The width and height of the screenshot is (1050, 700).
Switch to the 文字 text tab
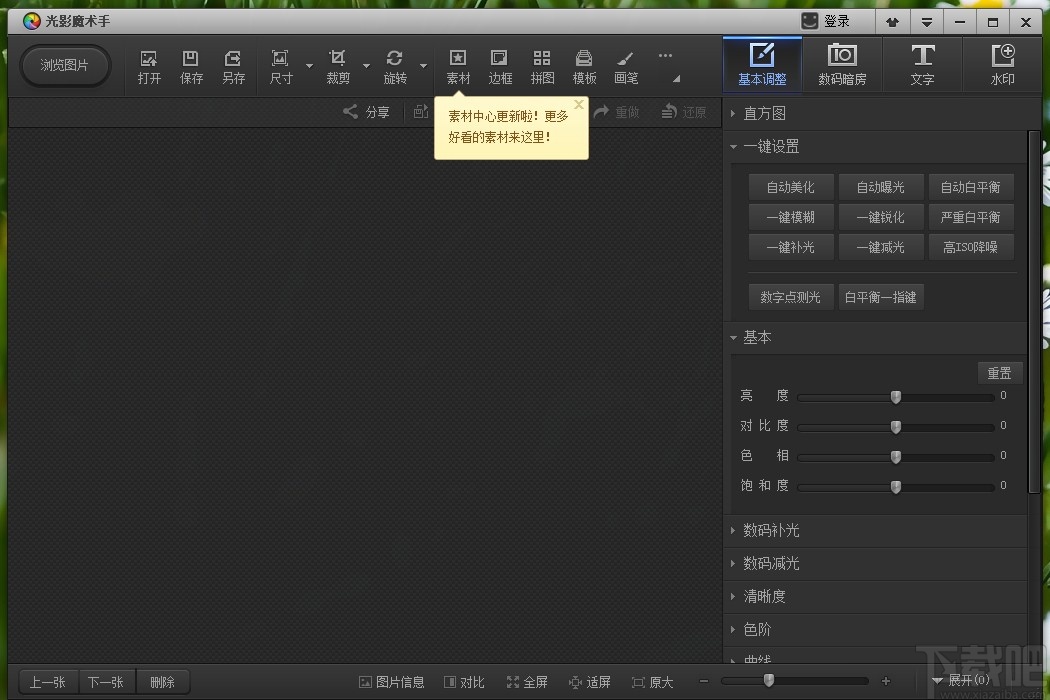pyautogui.click(x=922, y=65)
